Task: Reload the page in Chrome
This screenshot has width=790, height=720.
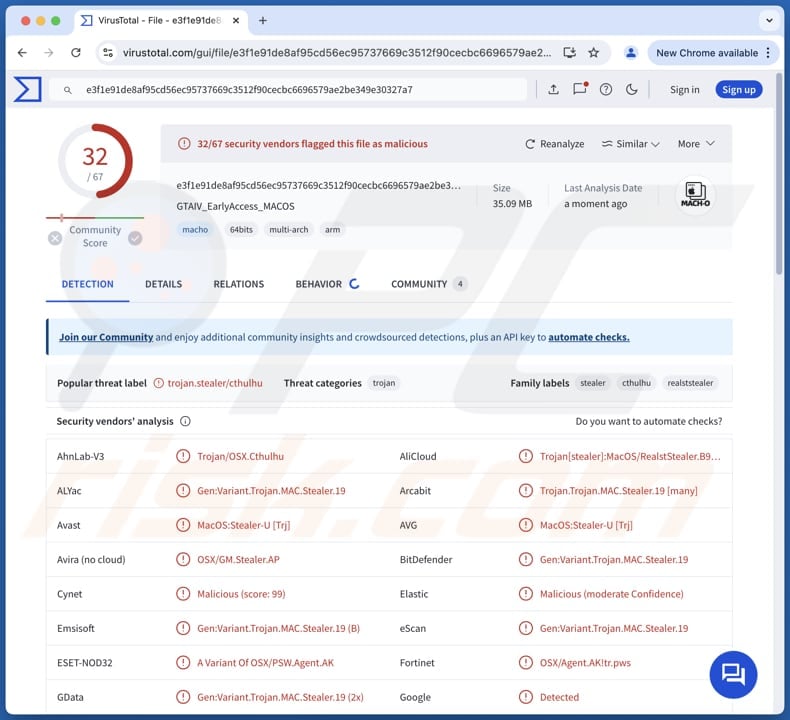Action: (x=76, y=53)
